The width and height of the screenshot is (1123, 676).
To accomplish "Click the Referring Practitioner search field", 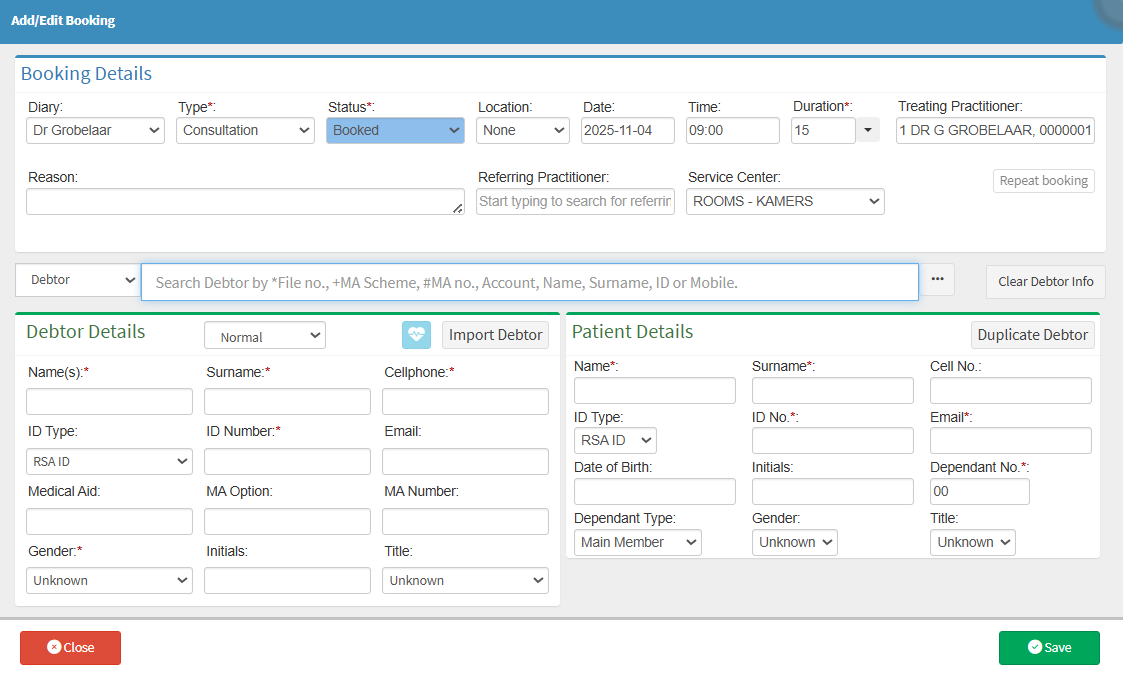I will [575, 201].
